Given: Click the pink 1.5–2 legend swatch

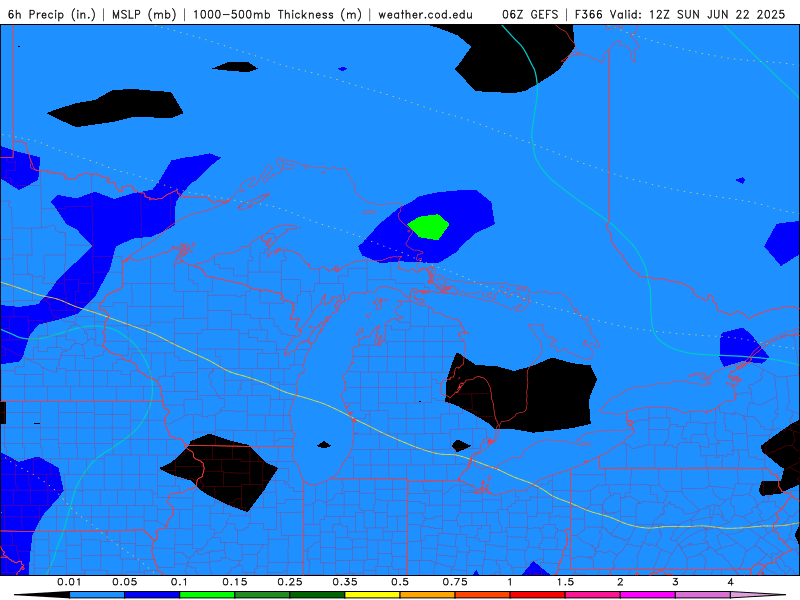Looking at the screenshot, I should click(593, 595).
